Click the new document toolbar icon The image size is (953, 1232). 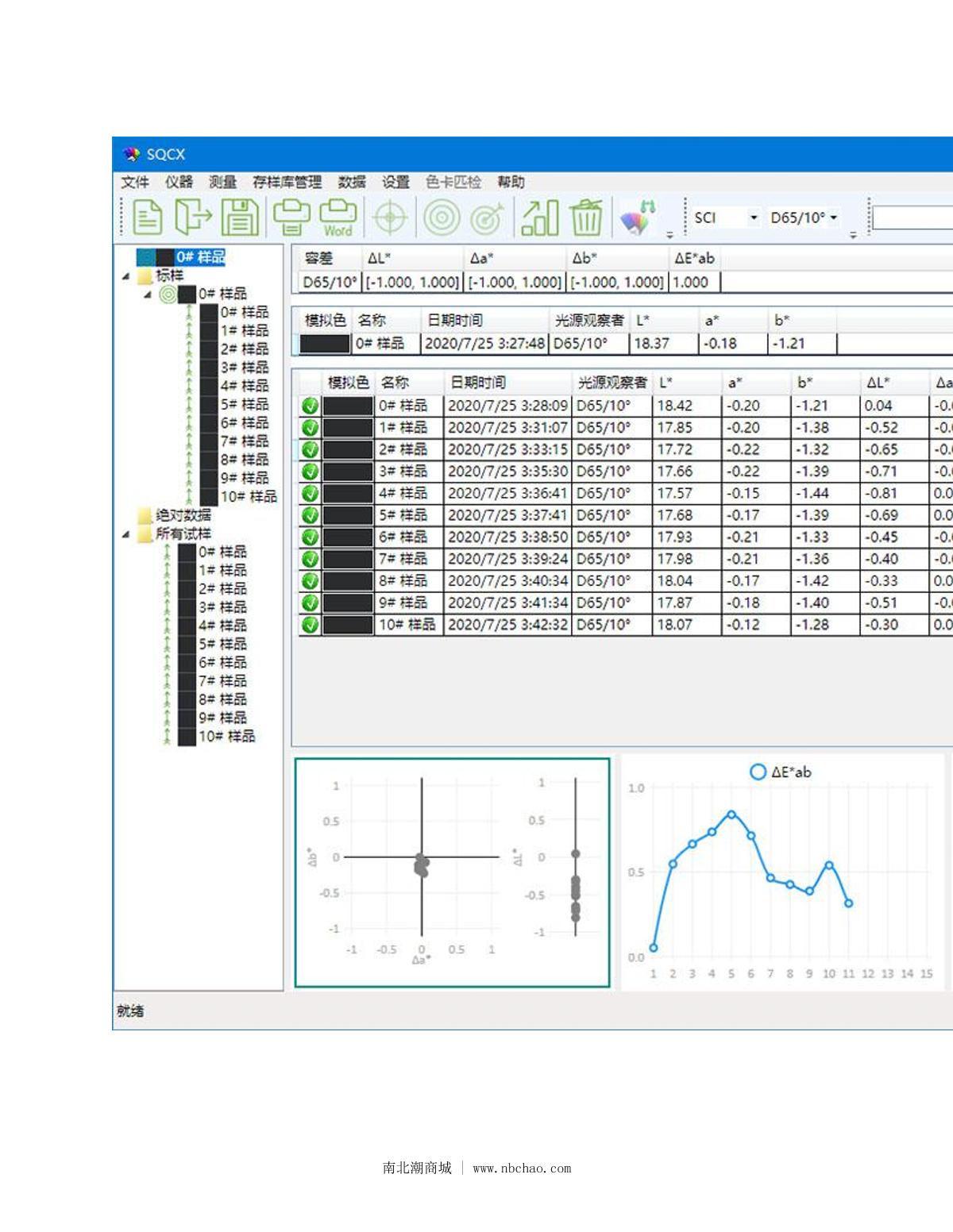[146, 218]
